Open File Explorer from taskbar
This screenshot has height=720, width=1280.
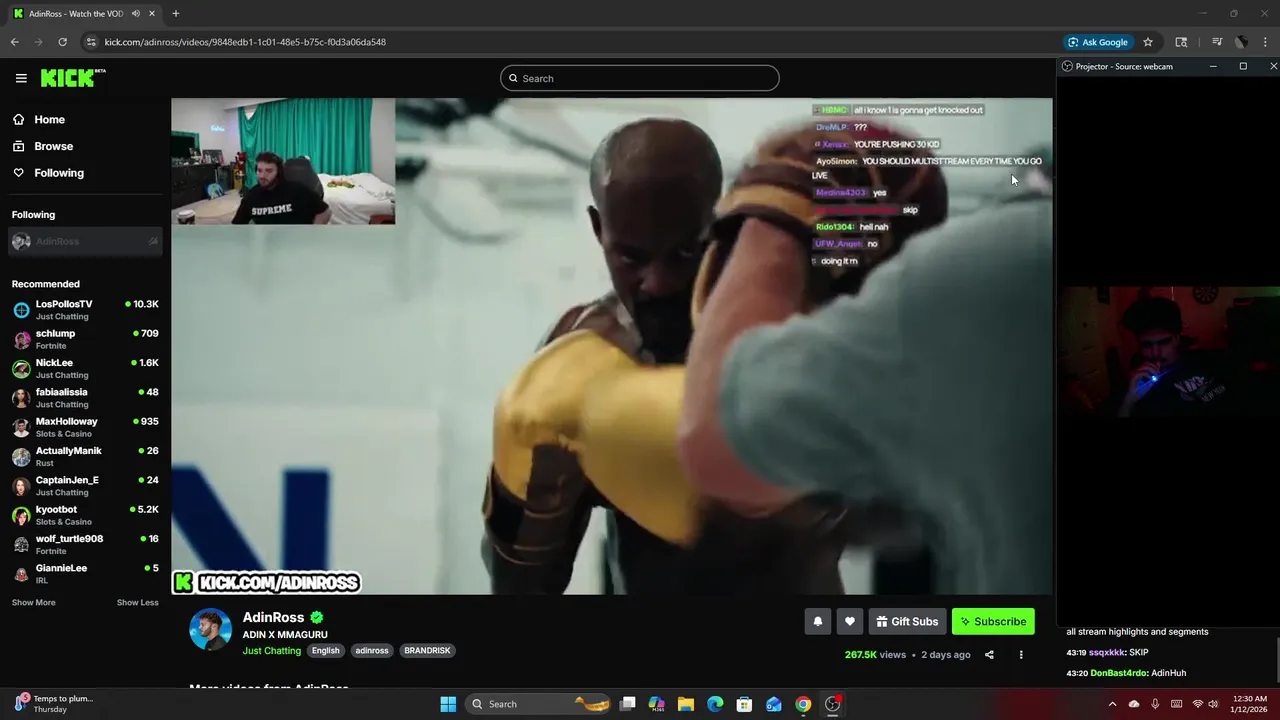pos(686,704)
